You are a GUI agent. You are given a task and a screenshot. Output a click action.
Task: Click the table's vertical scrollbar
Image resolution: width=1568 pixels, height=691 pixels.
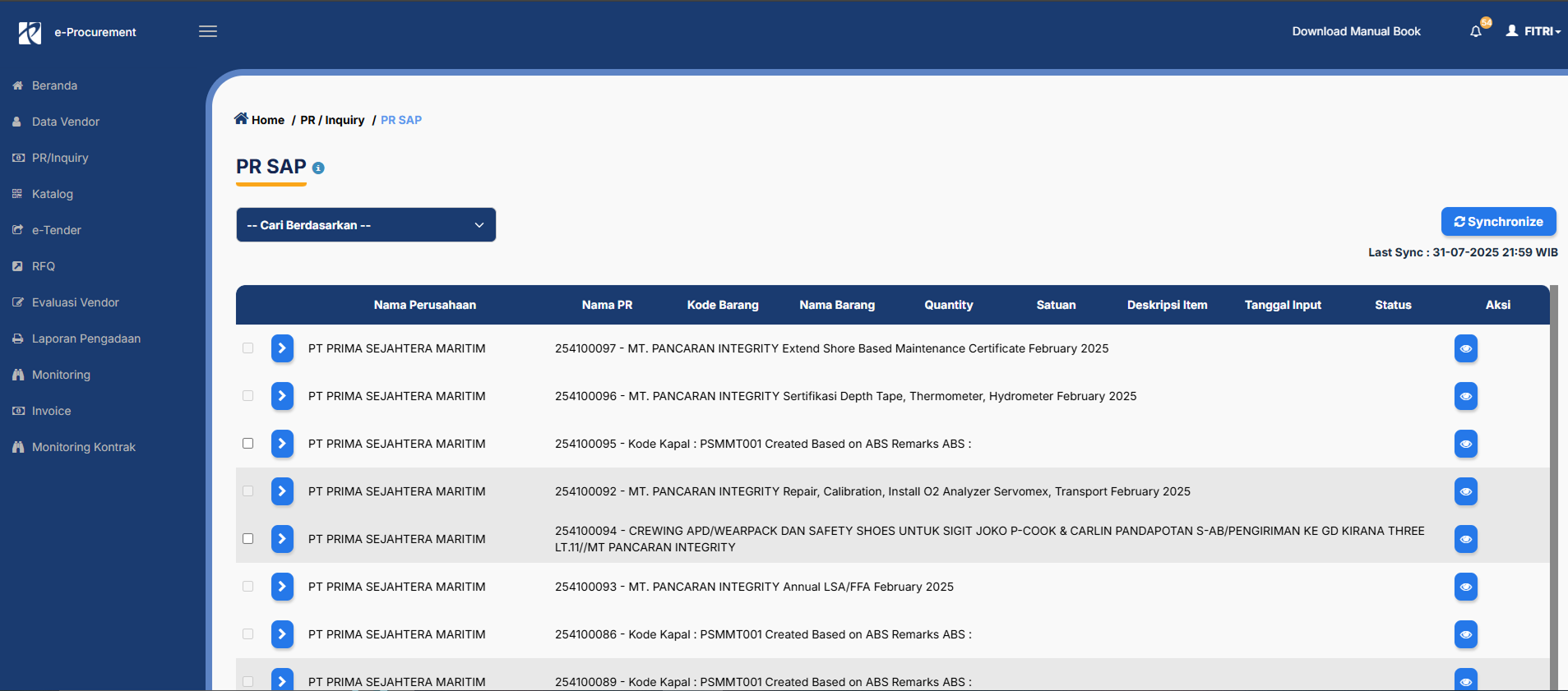[x=1553, y=485]
